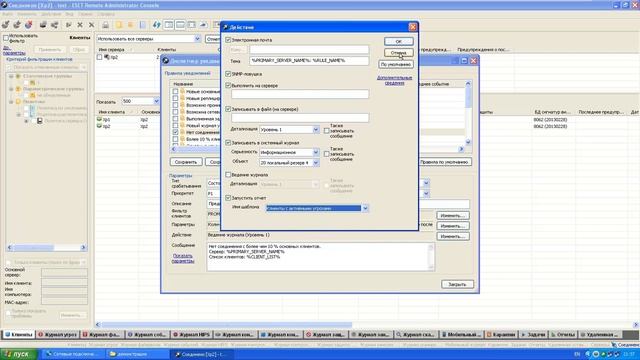Open the "Приоритет" dropdown arrow
The image size is (640, 360).
click(426, 193)
